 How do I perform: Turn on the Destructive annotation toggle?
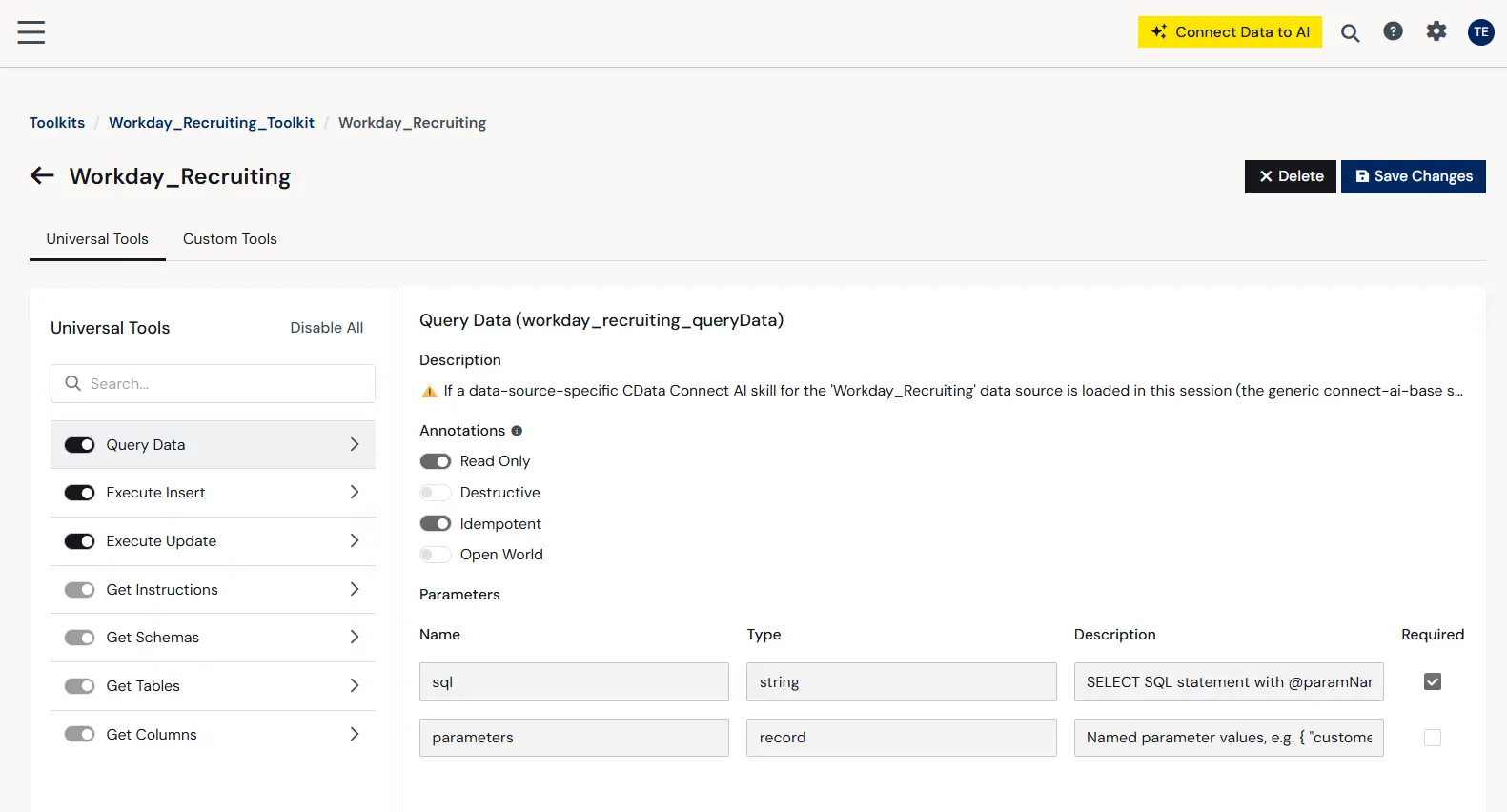[x=436, y=493]
